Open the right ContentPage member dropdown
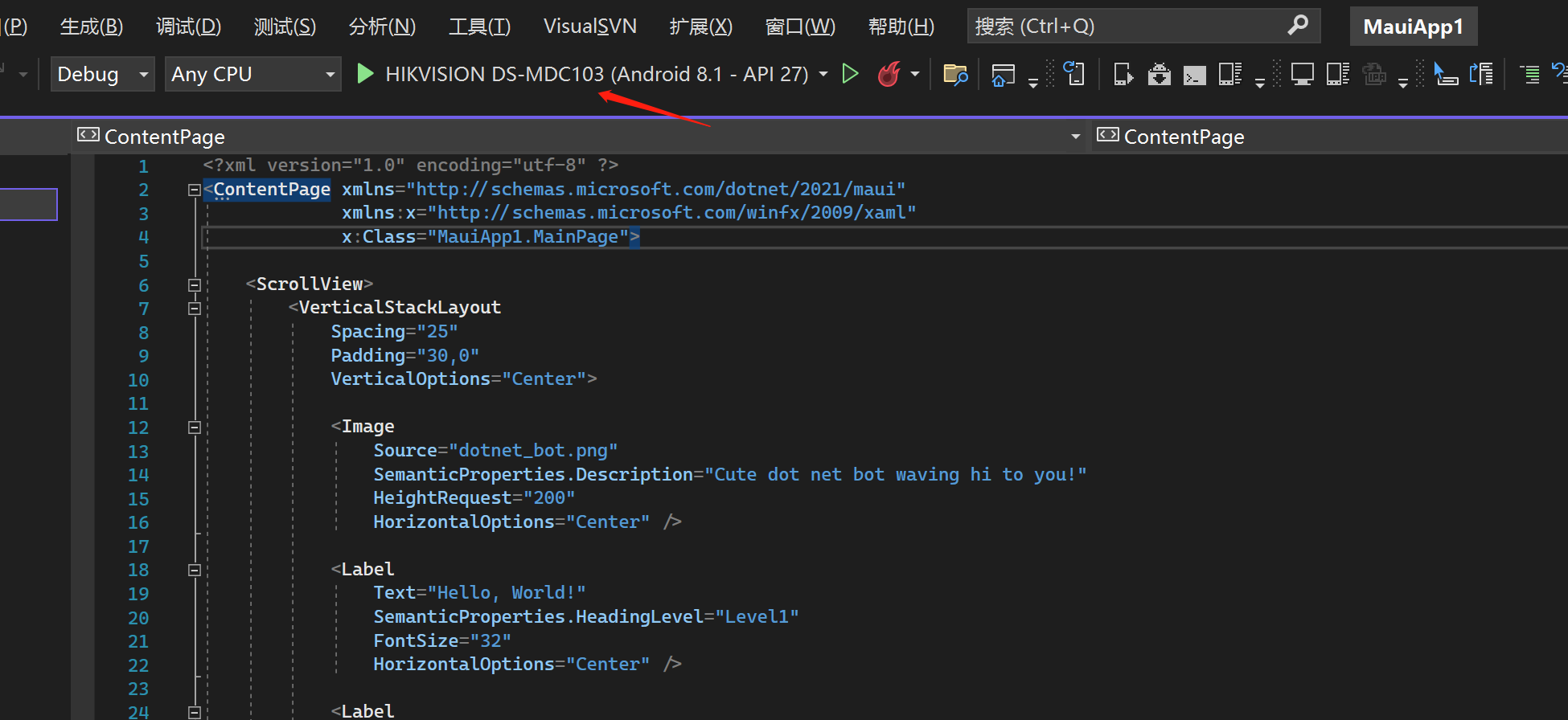Image resolution: width=1568 pixels, height=720 pixels. [x=1328, y=137]
